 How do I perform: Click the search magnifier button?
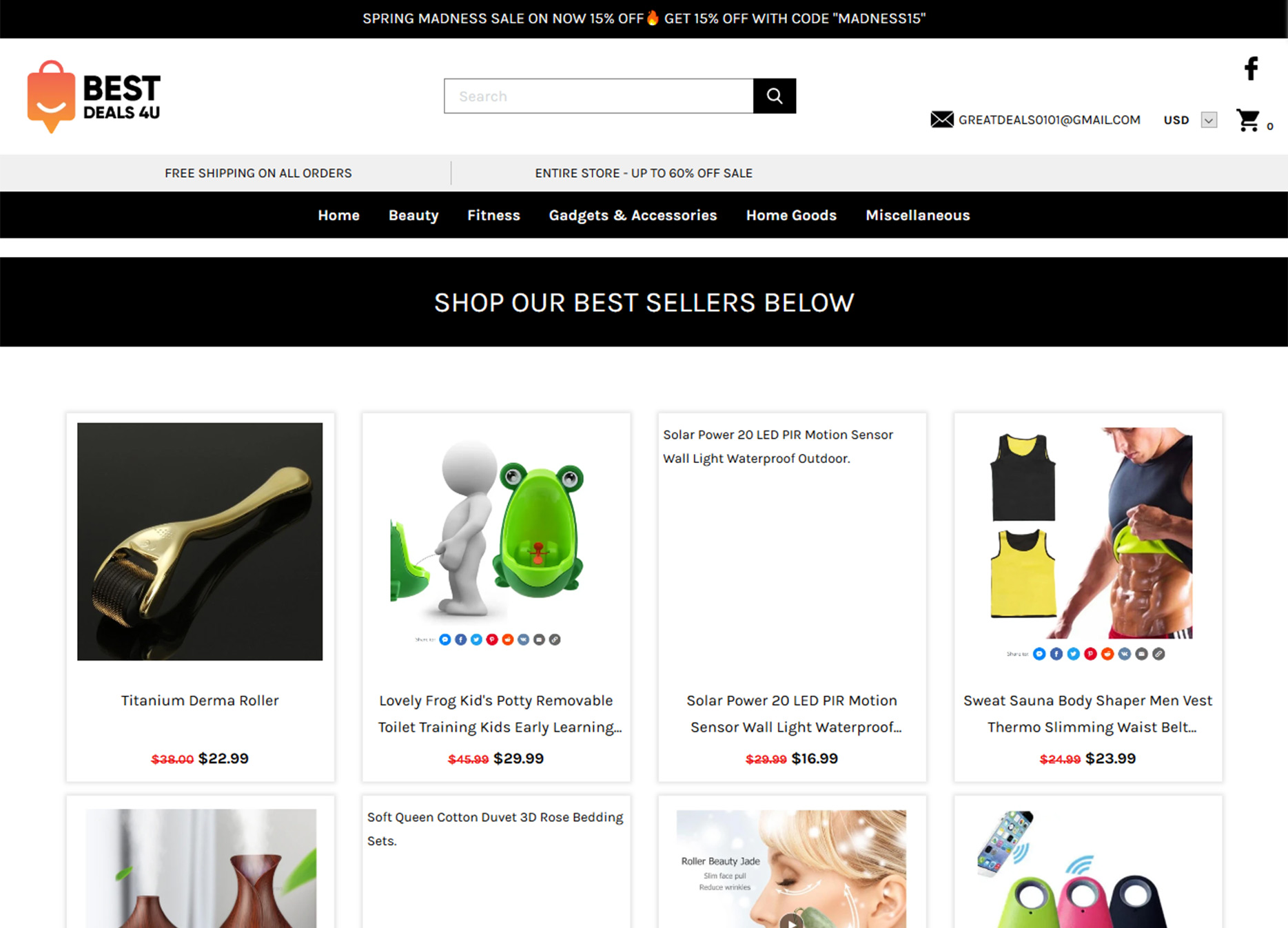tap(775, 96)
